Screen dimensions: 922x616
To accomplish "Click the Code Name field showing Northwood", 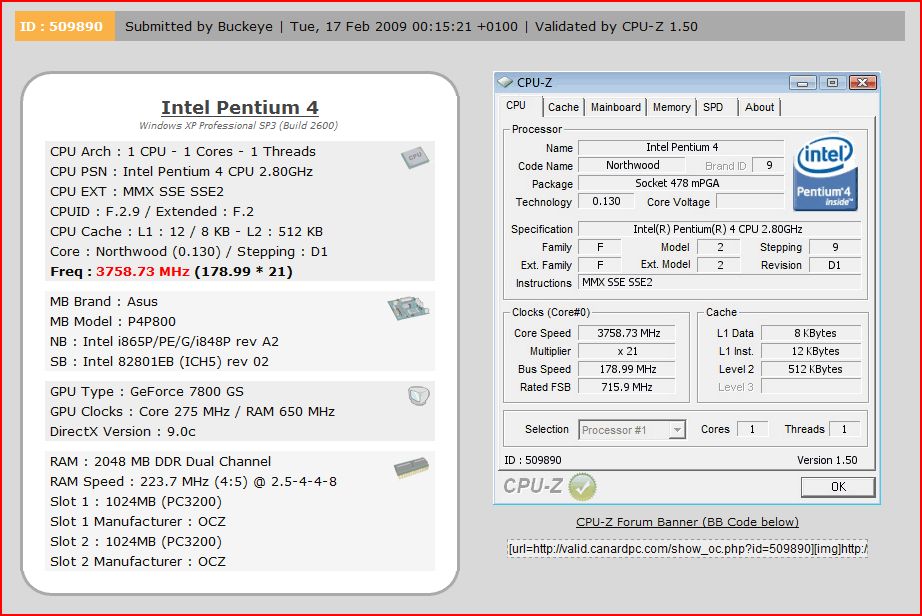I will pos(632,166).
